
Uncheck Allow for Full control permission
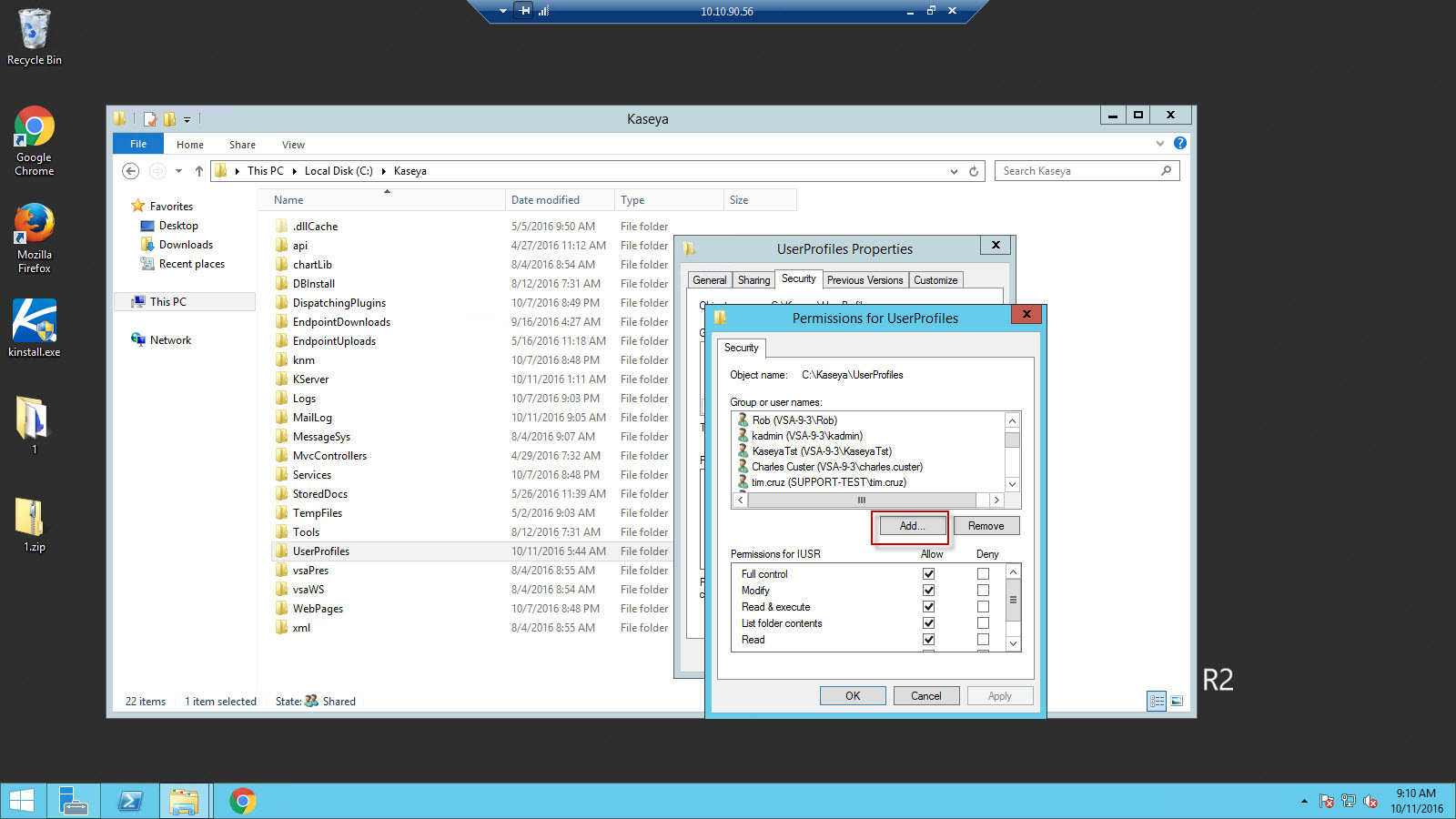(x=928, y=574)
